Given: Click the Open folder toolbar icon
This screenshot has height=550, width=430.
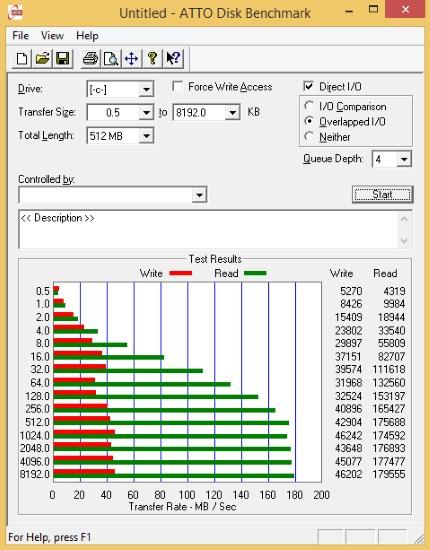Looking at the screenshot, I should tap(42, 58).
